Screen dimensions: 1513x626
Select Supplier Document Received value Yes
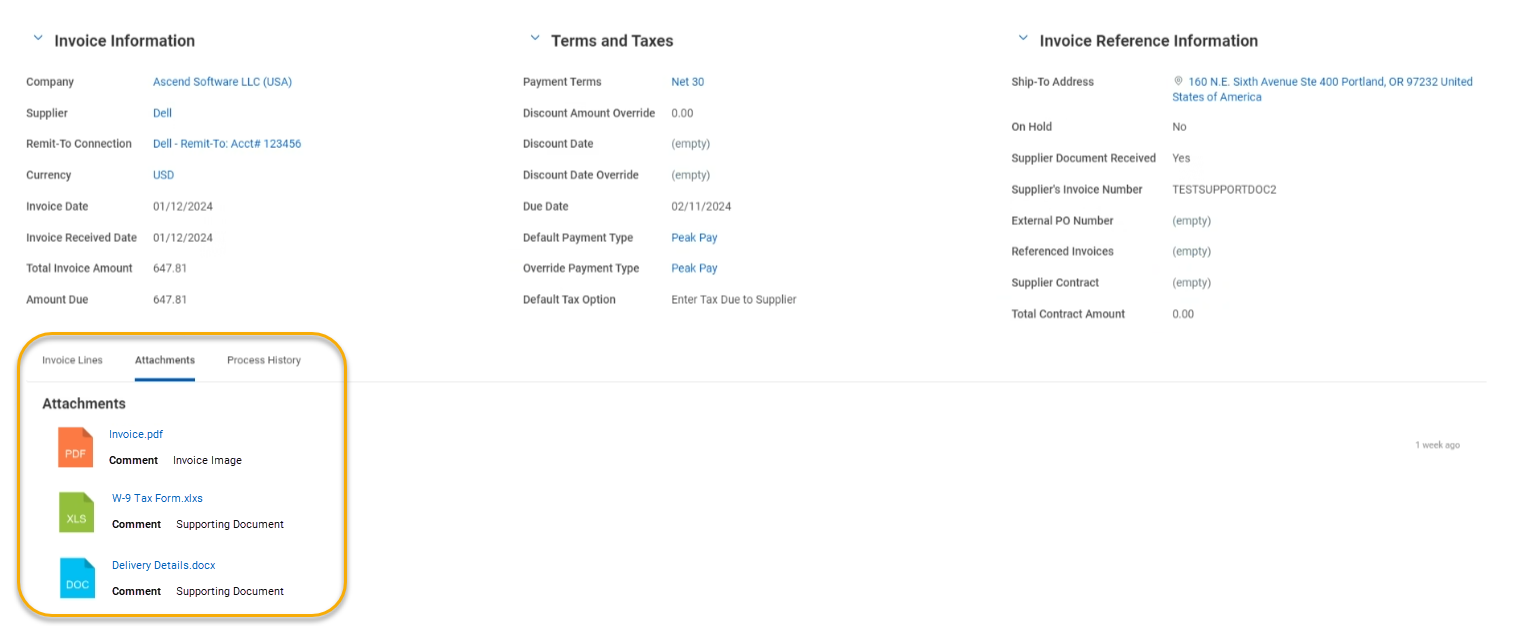(x=1181, y=158)
